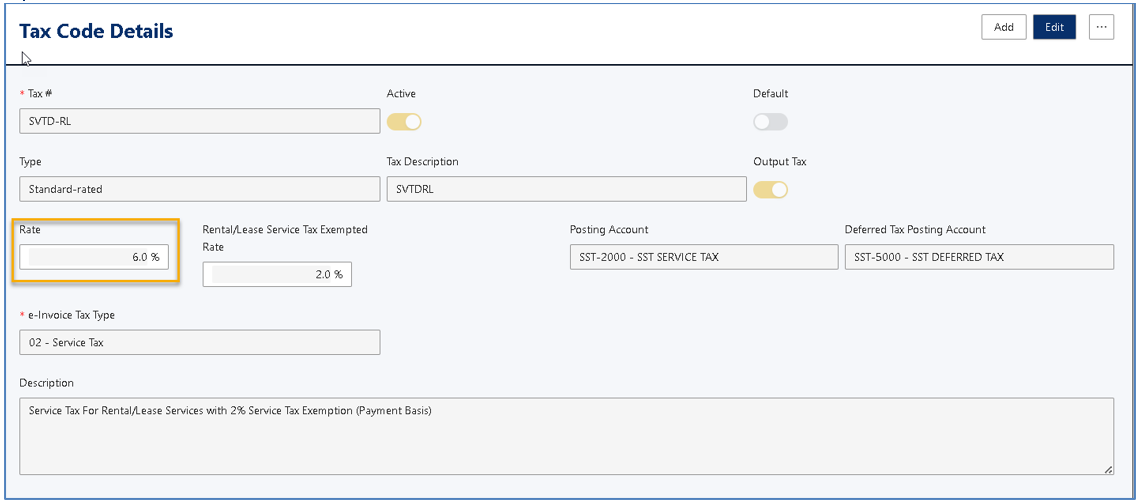1147x502 pixels.
Task: Open the ellipsis more options menu
Action: coord(1101,27)
